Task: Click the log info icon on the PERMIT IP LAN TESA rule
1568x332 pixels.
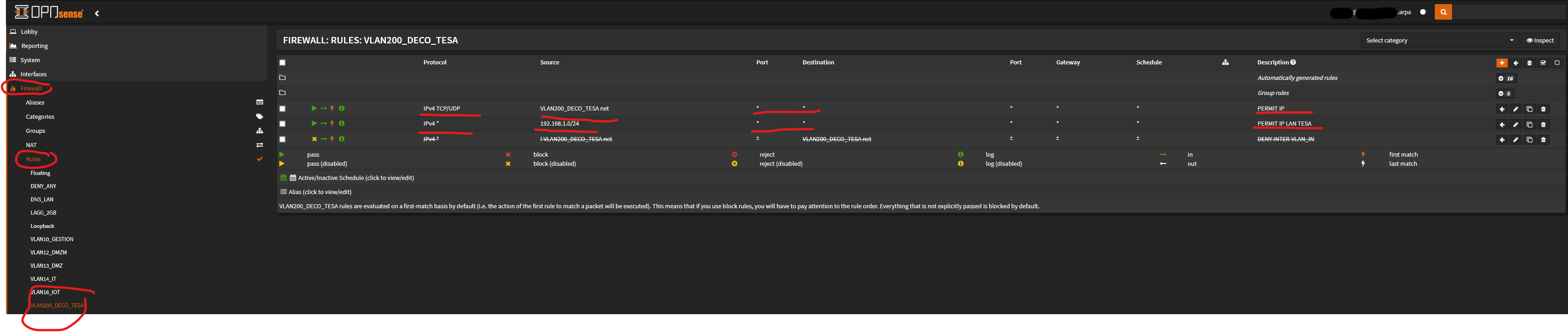Action: coord(342,124)
